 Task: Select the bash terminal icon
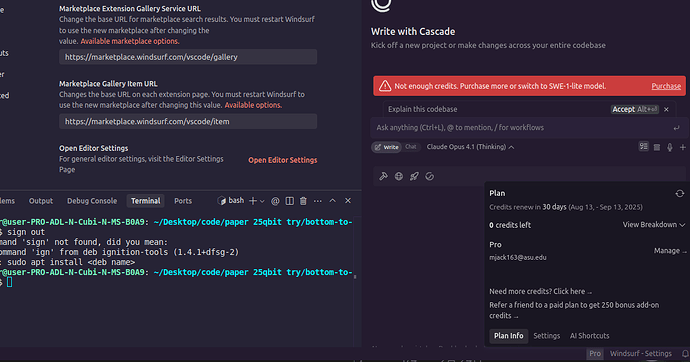(222, 201)
